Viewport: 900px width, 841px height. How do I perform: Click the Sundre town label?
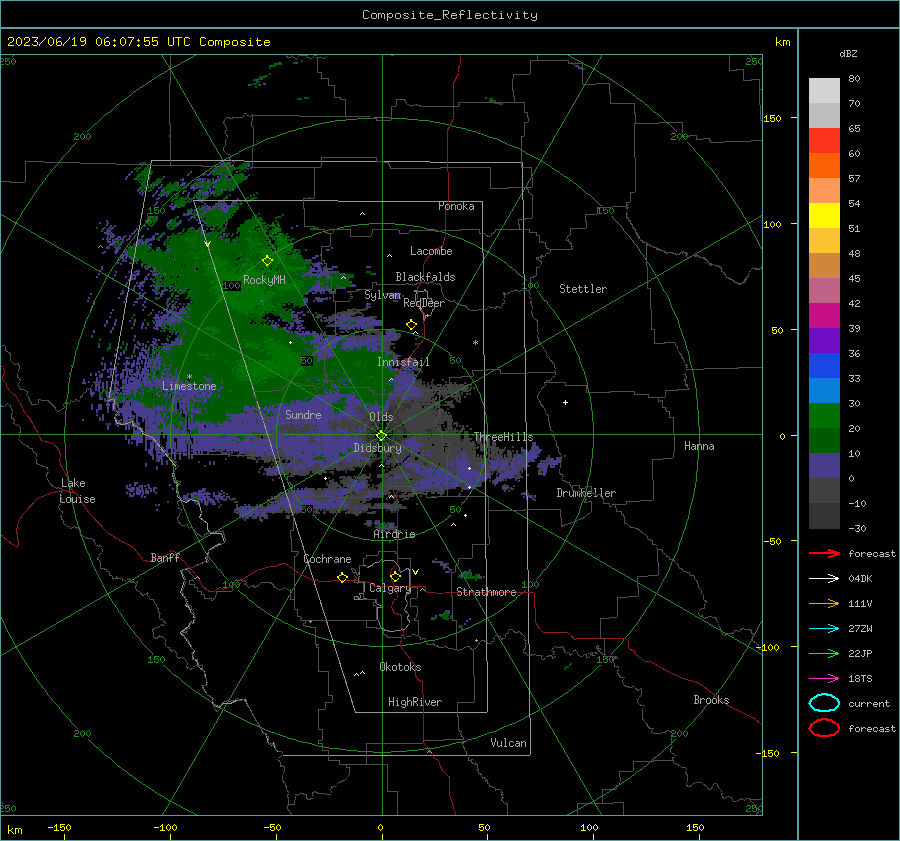[x=303, y=414]
